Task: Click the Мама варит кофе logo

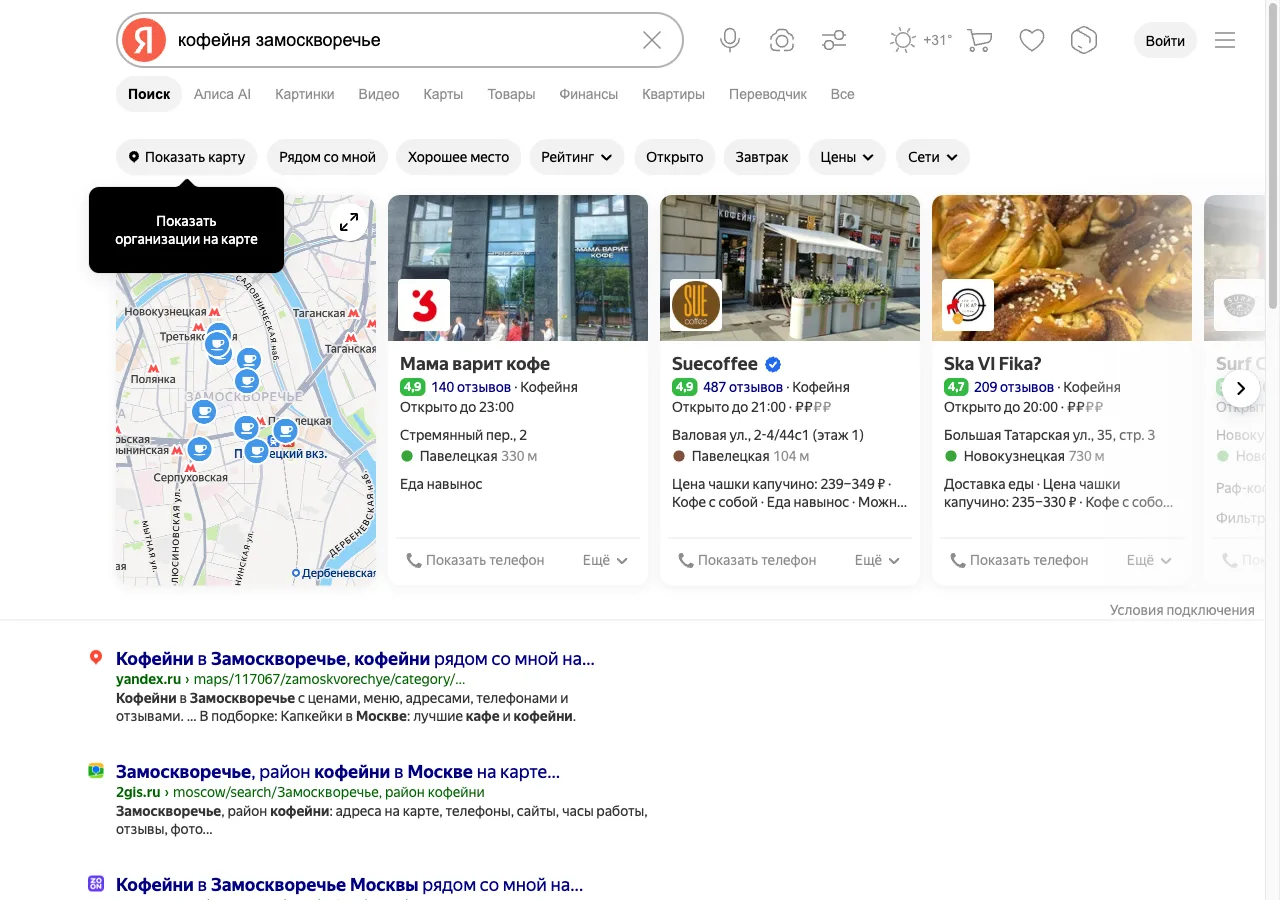Action: (x=424, y=305)
